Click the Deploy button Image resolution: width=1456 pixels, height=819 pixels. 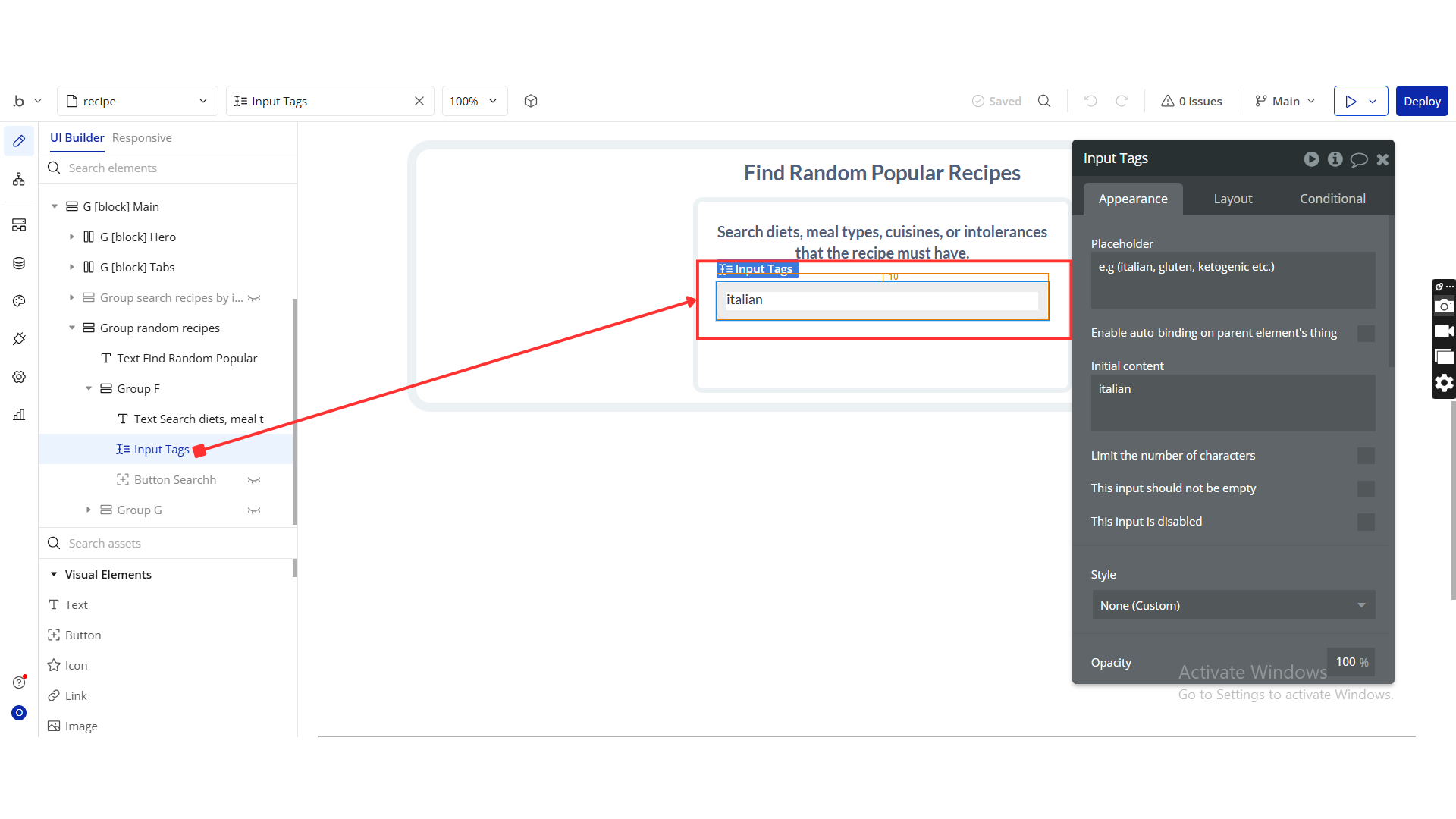pyautogui.click(x=1422, y=101)
